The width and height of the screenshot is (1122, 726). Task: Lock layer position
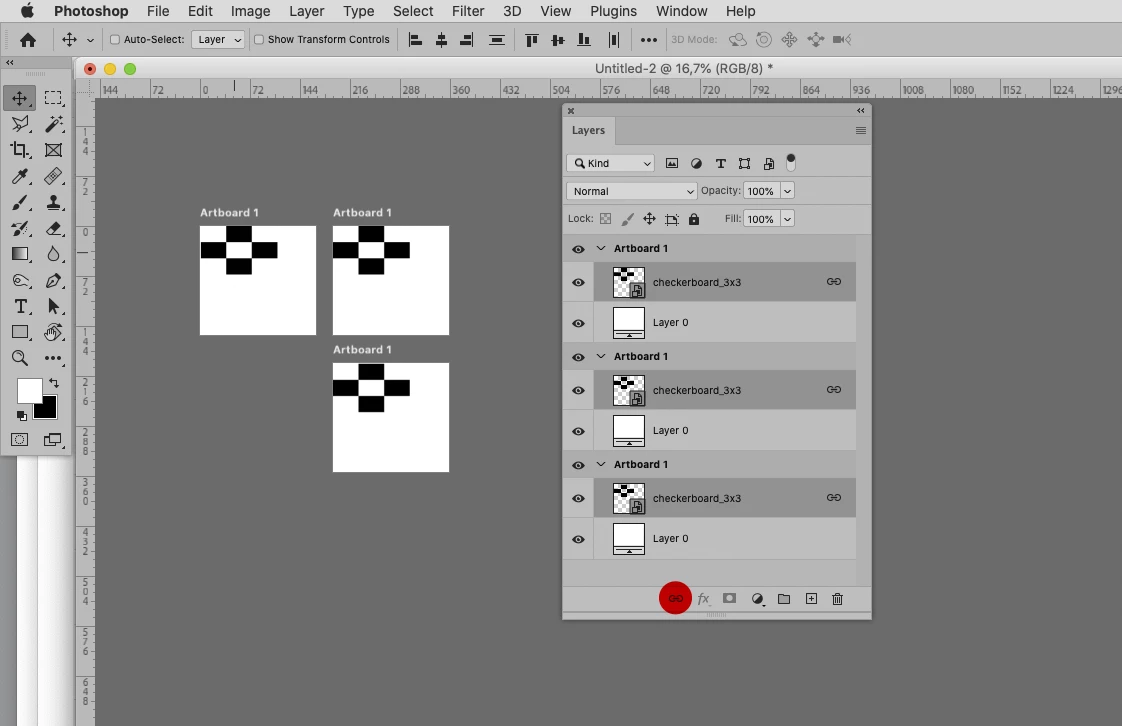point(649,219)
